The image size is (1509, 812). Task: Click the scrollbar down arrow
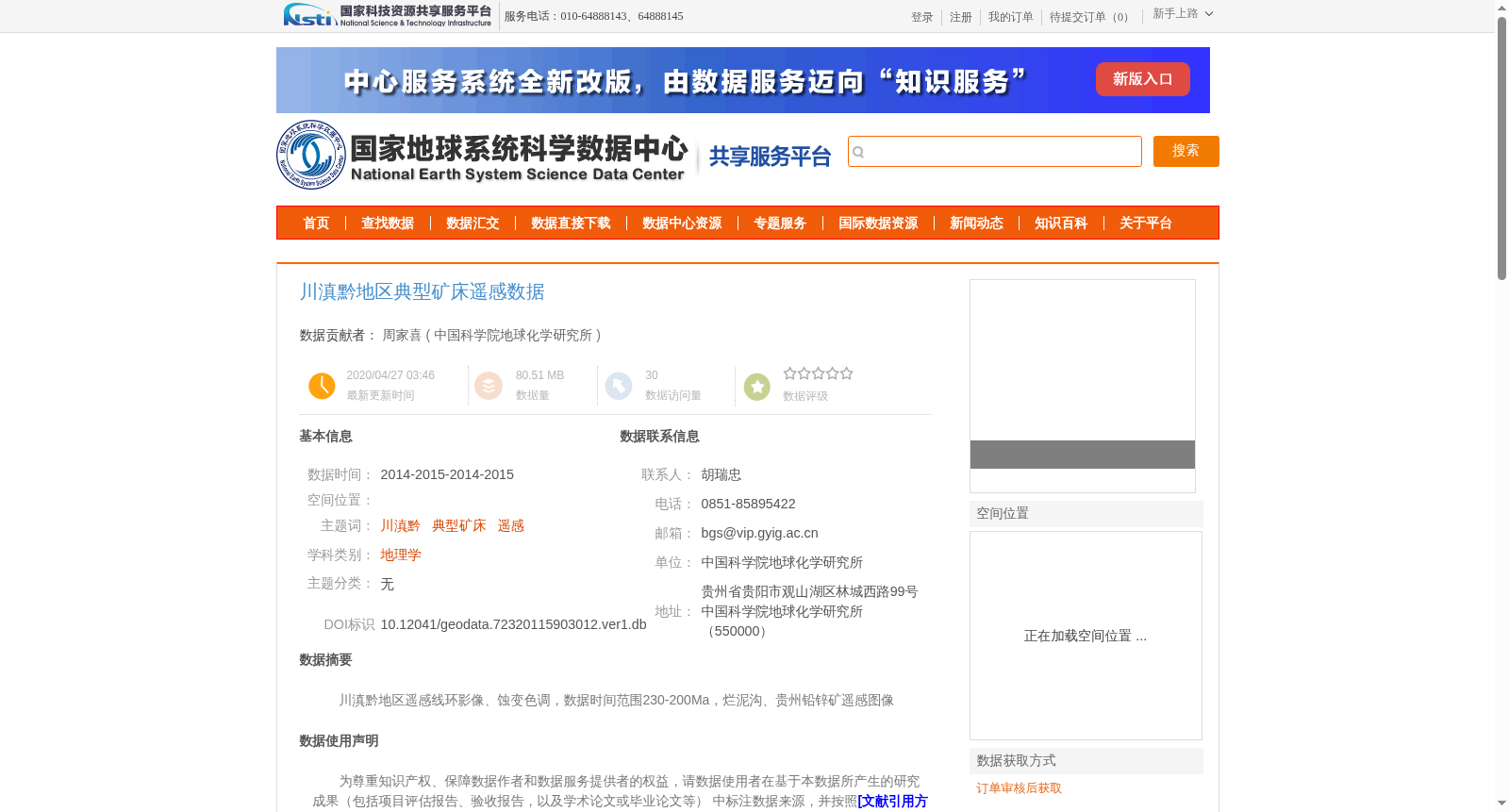point(1501,804)
